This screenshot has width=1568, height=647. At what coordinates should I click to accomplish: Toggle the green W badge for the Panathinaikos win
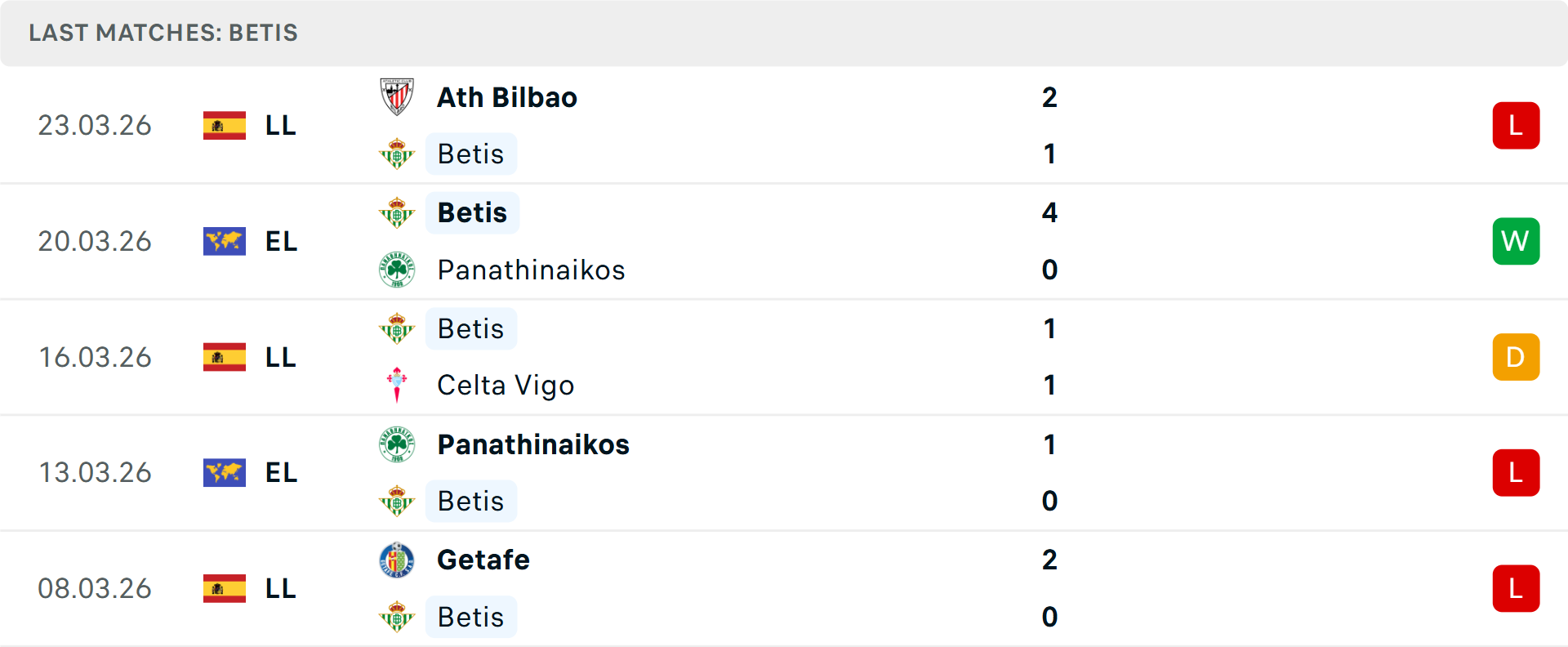coord(1517,241)
